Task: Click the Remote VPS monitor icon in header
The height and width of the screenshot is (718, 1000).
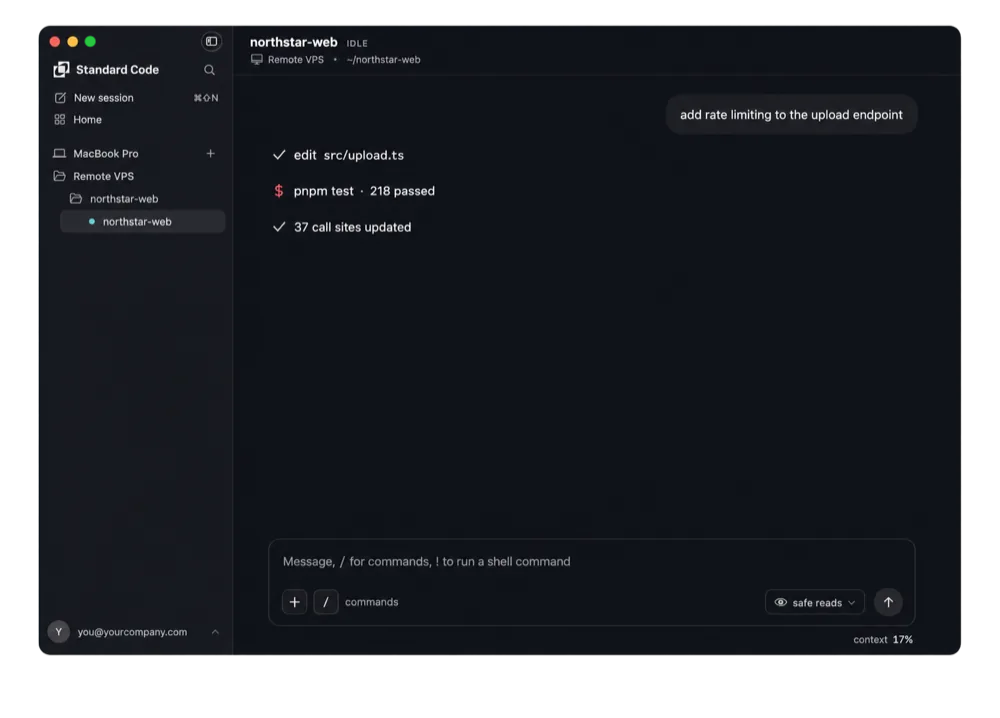Action: (x=256, y=59)
